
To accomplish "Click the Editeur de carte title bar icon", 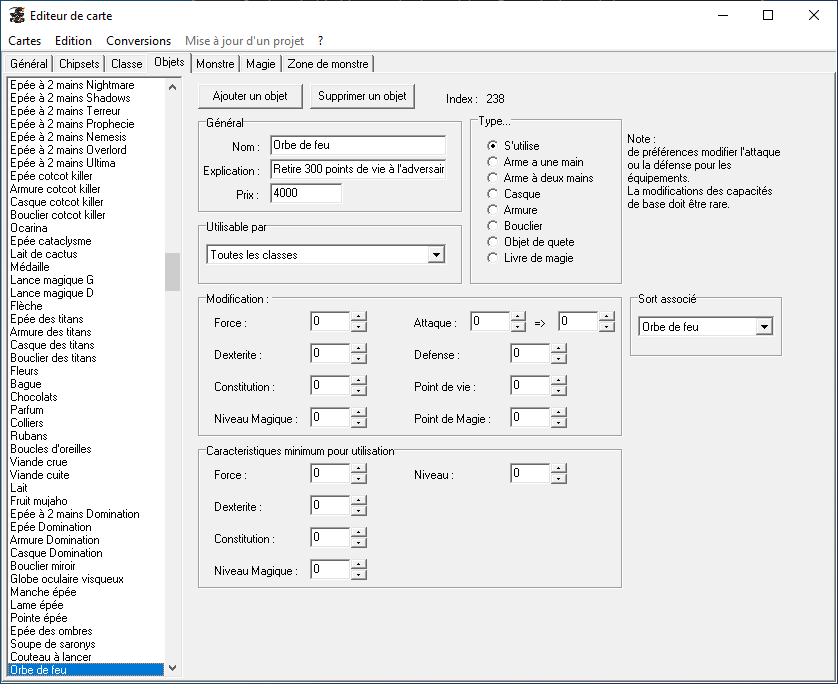I will 17,16.
